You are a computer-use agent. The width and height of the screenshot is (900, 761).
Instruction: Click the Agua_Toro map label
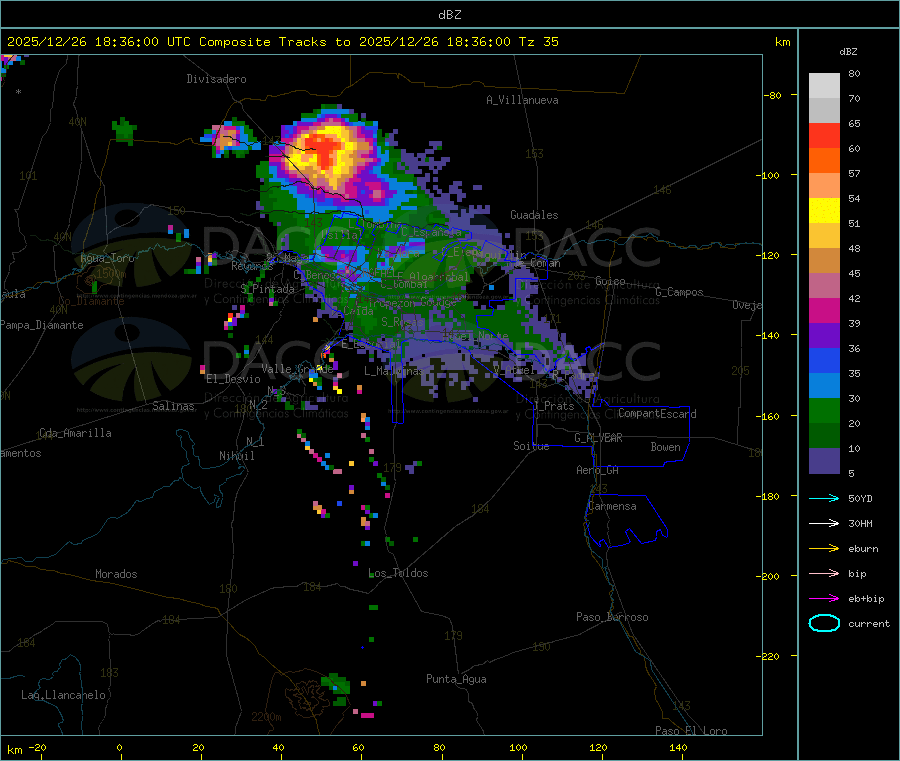[107, 258]
